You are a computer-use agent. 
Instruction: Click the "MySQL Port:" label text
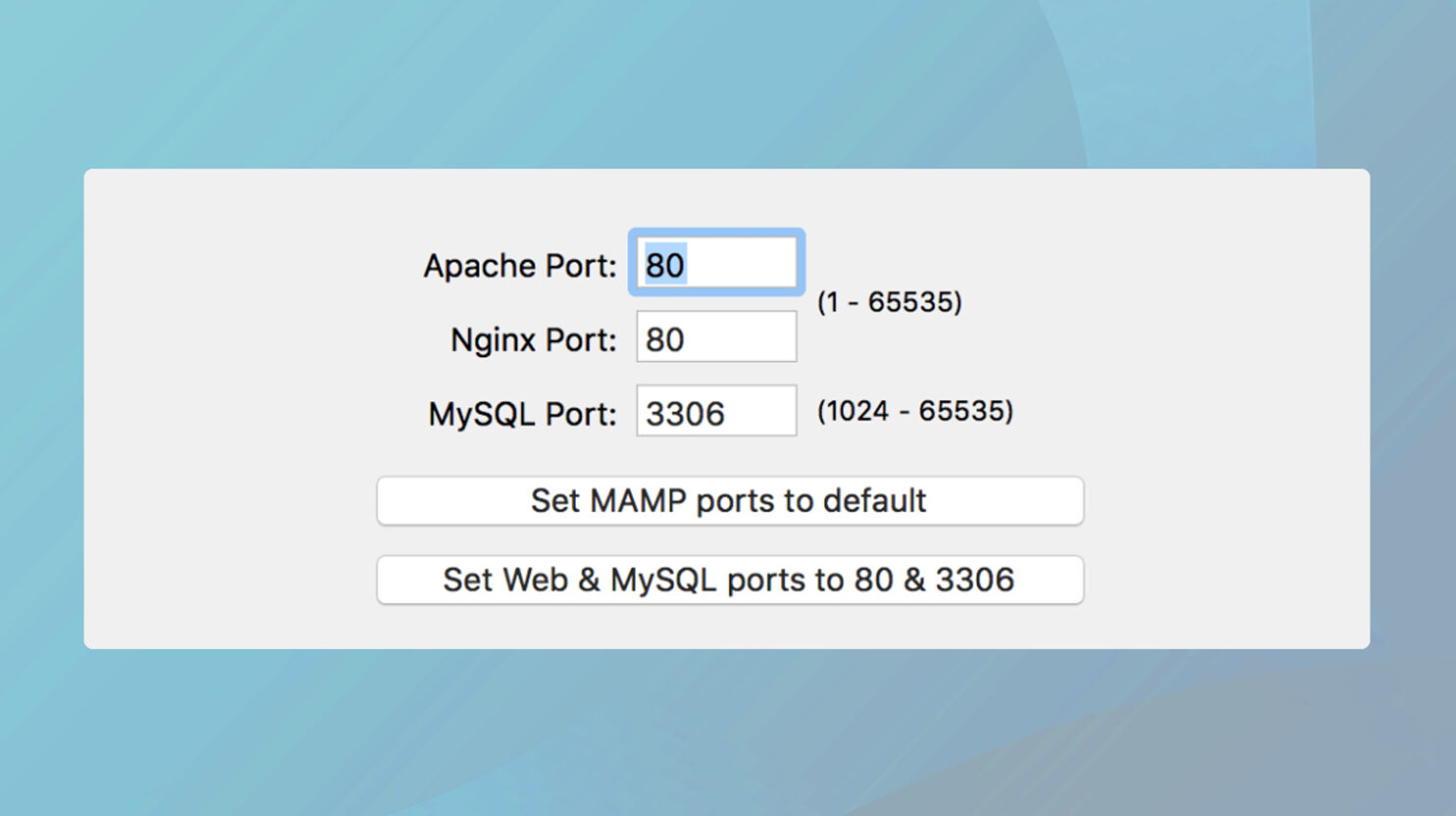pos(522,414)
